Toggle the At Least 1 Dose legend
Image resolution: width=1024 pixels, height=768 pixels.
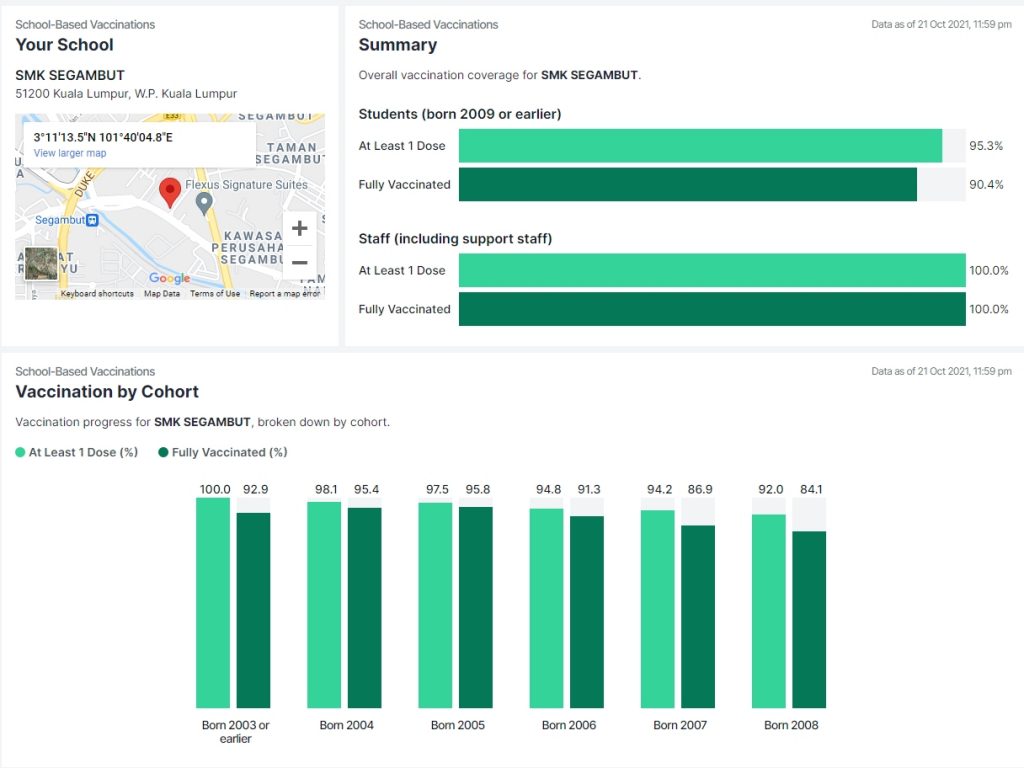[x=77, y=452]
